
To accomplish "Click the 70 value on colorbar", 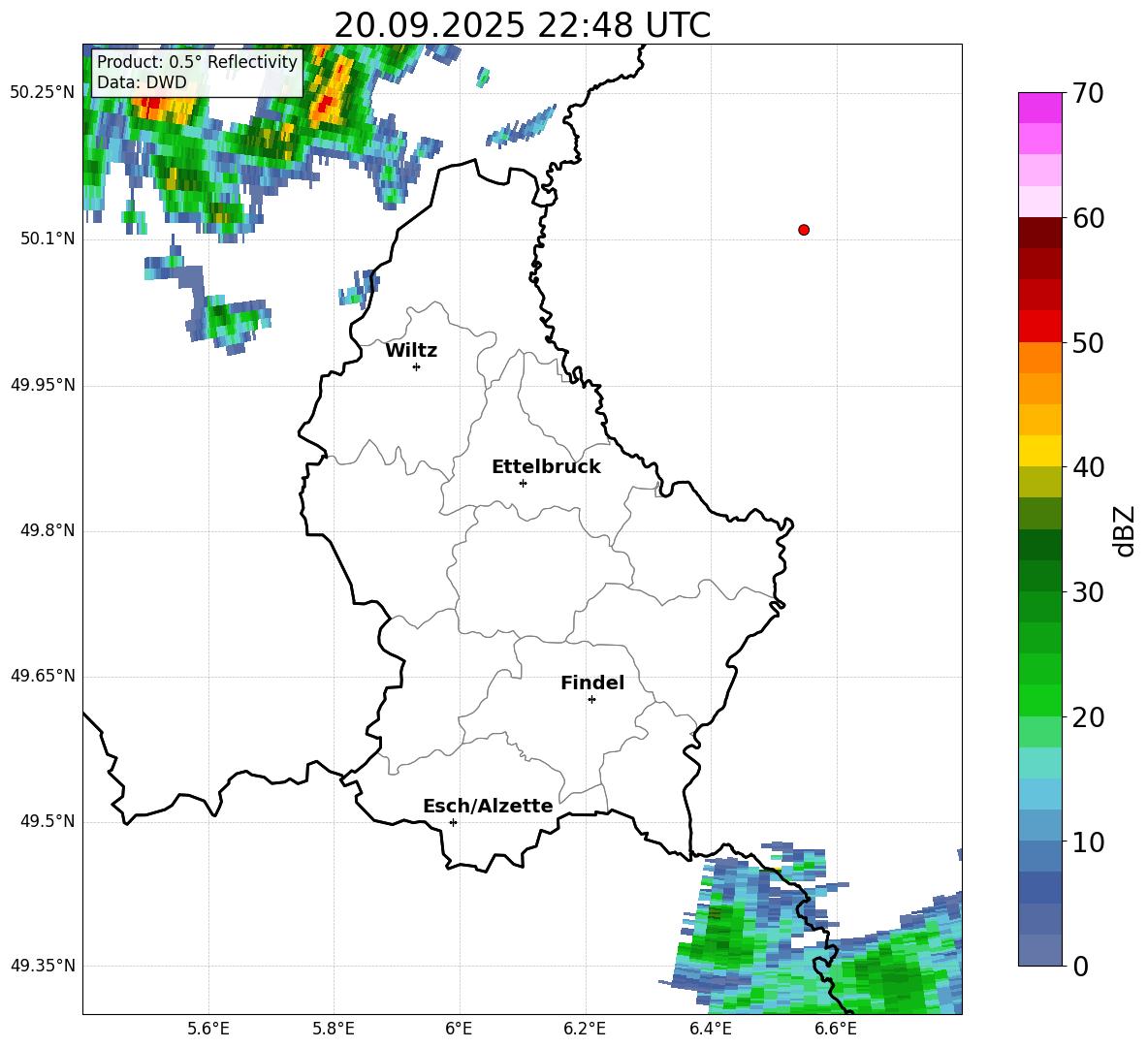I will [x=1088, y=93].
